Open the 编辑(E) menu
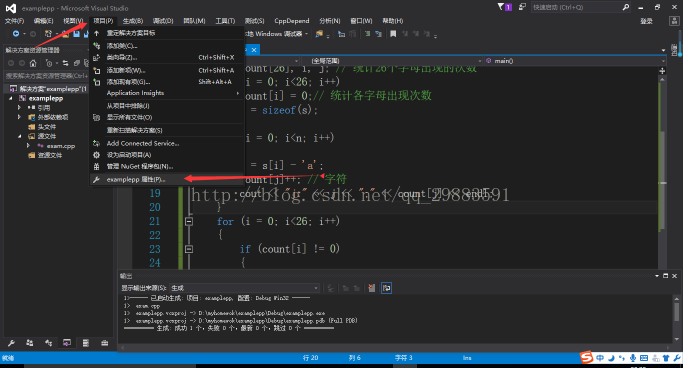 44,21
